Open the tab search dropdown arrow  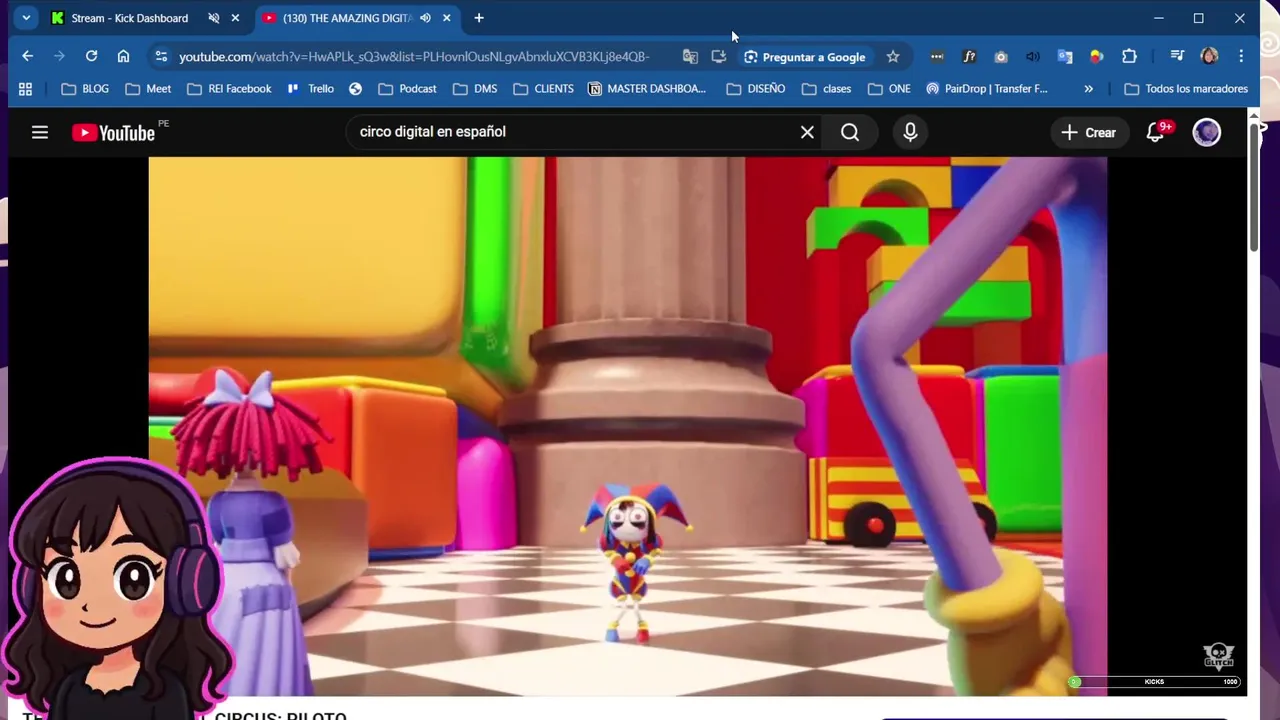pos(26,18)
